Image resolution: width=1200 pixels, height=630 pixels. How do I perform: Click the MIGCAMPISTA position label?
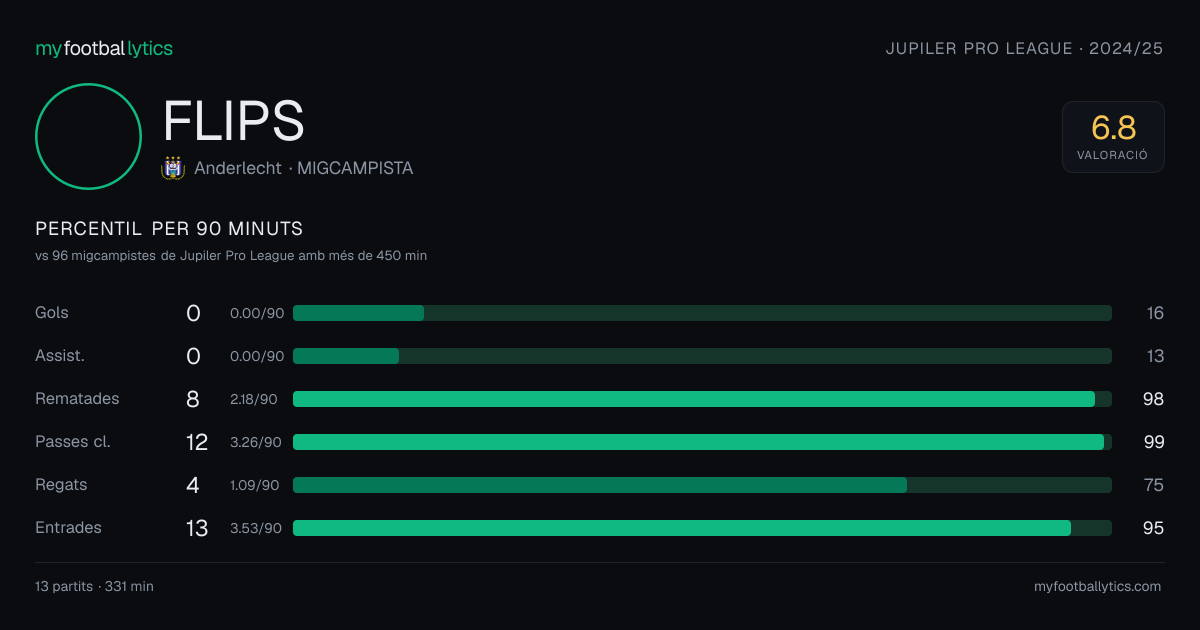[x=355, y=168]
